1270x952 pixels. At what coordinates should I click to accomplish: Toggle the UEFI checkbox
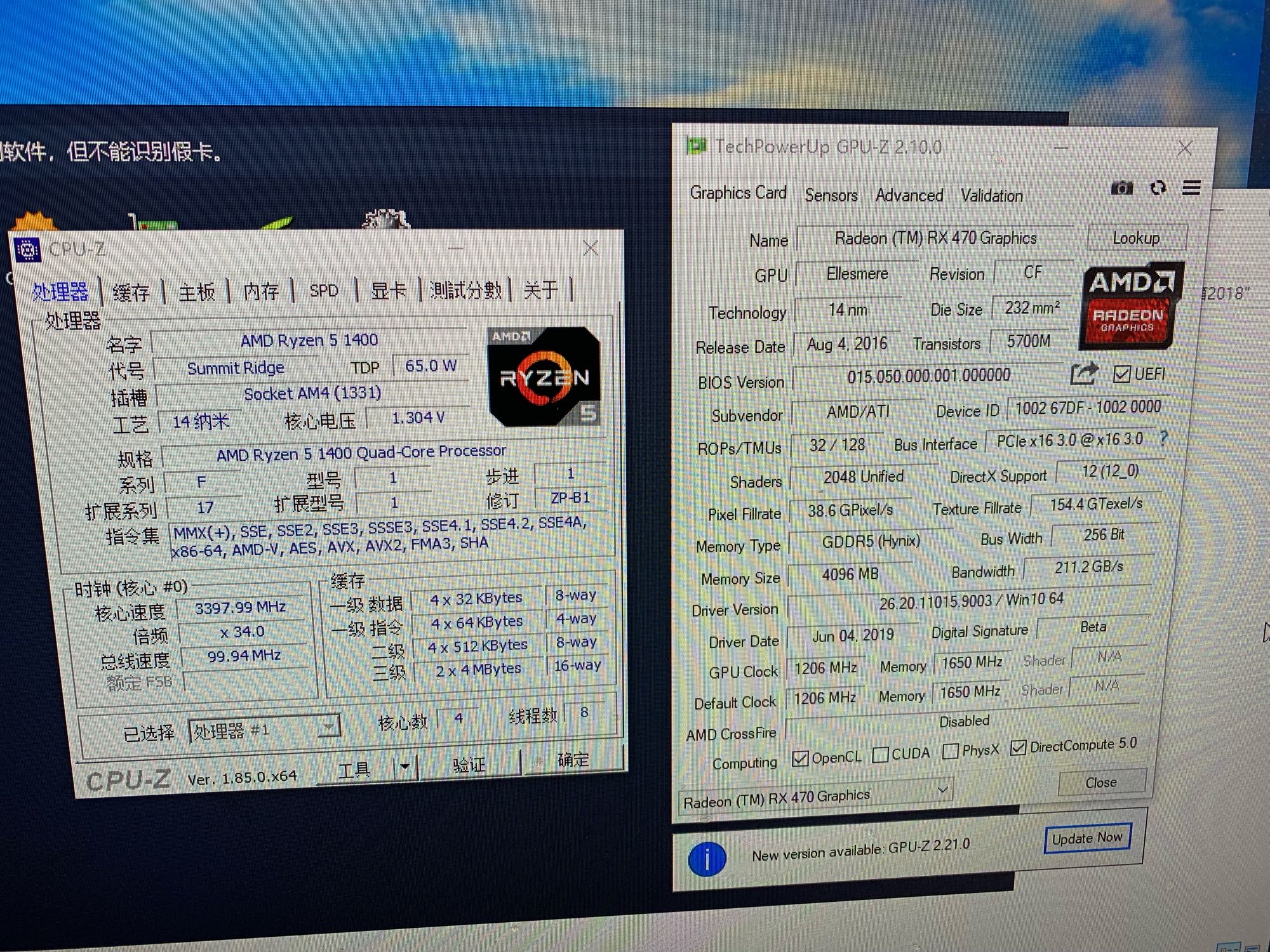pos(1122,374)
